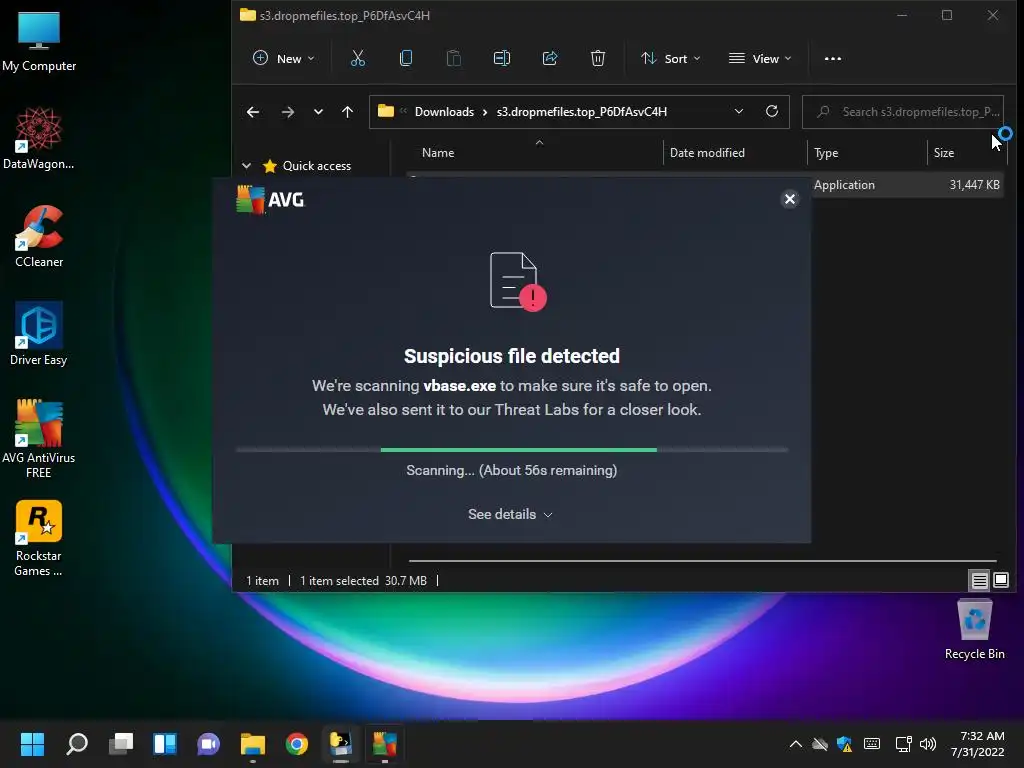Click the Rename icon in the toolbar
Viewport: 1024px width, 768px height.
tap(502, 59)
